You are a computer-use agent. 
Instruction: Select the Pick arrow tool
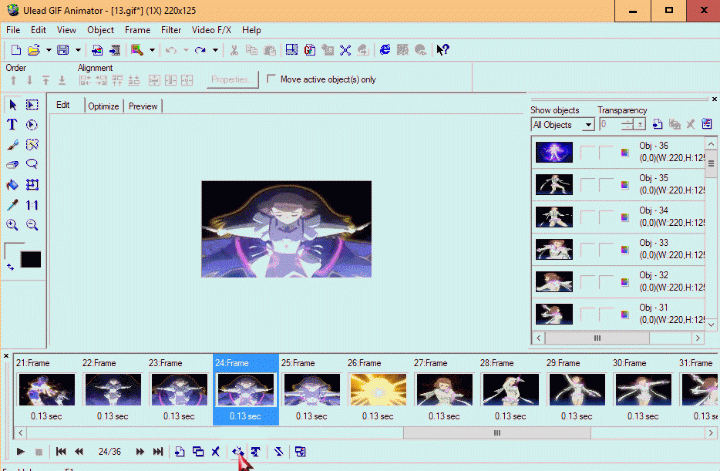pyautogui.click(x=12, y=105)
